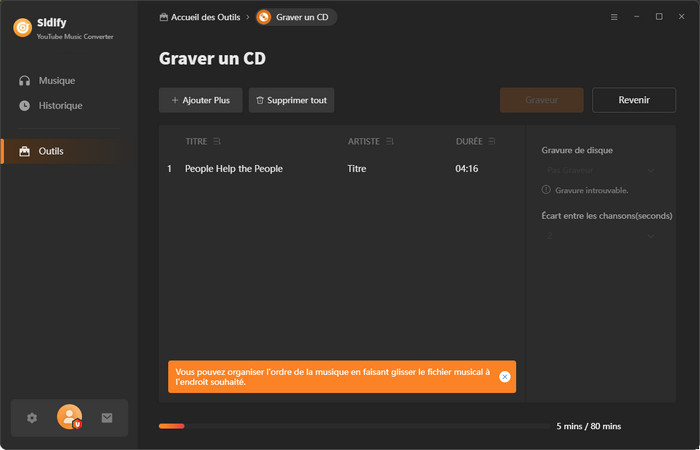Open the song gap seconds dropdown
Viewport: 700px width, 450px height.
tap(600, 235)
